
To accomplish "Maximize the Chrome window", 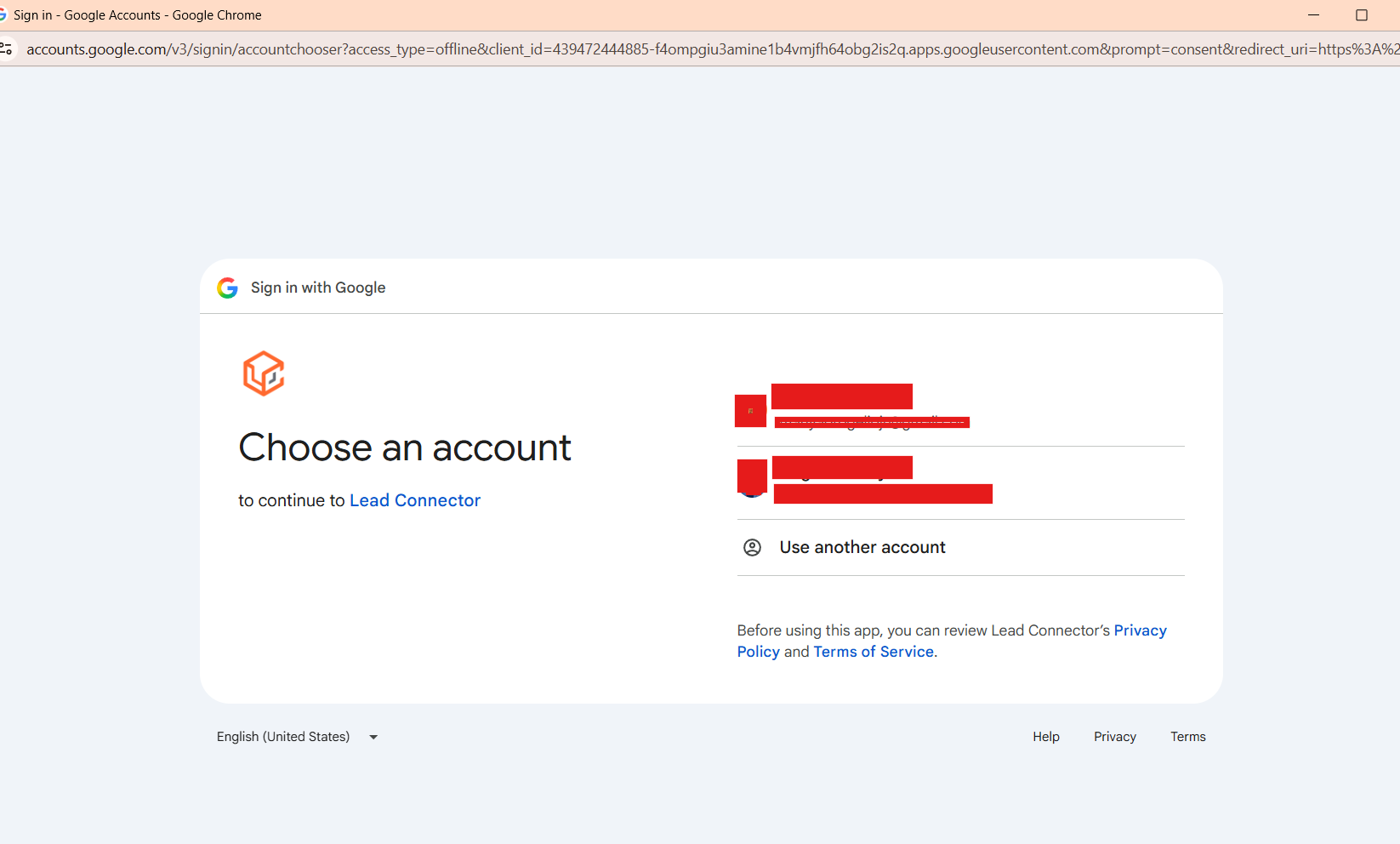I will [1362, 15].
